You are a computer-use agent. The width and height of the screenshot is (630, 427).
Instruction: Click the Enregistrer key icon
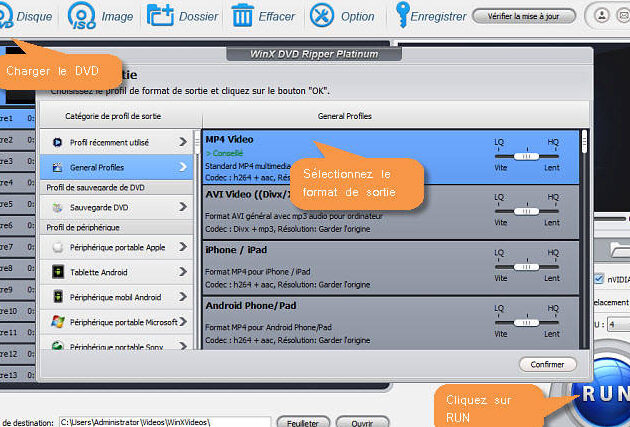pos(402,15)
